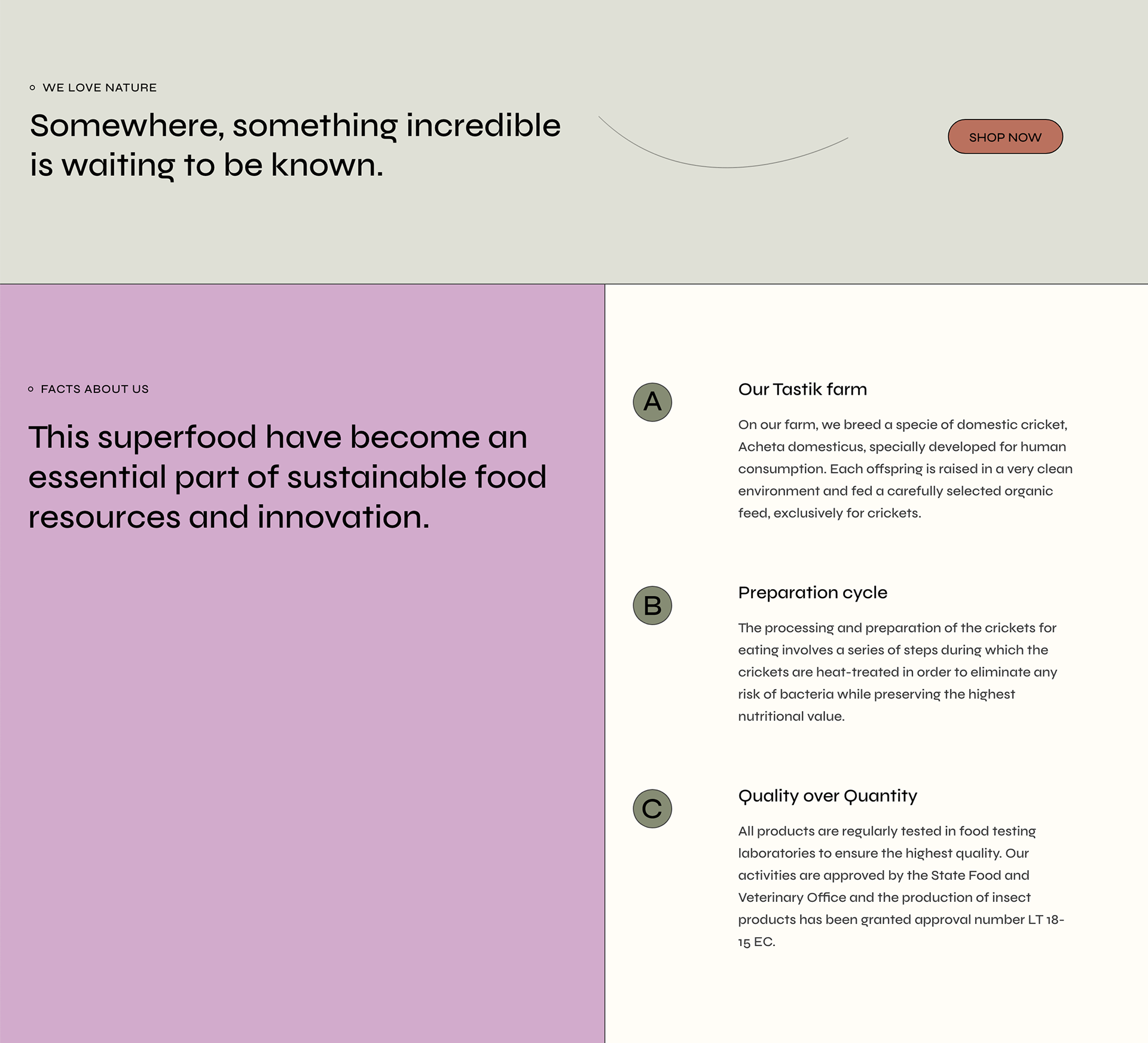
Task: Click the FACTS ABOUT US label
Action: tap(94, 389)
